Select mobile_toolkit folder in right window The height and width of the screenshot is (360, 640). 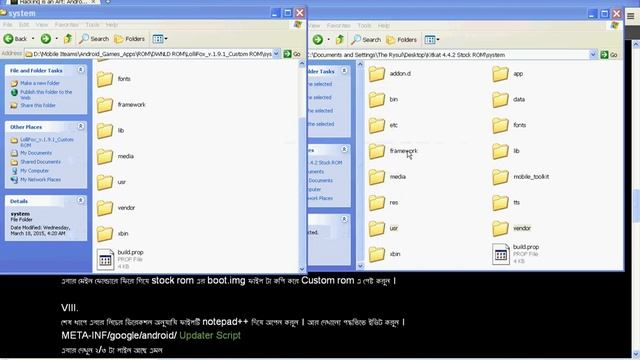click(x=521, y=177)
